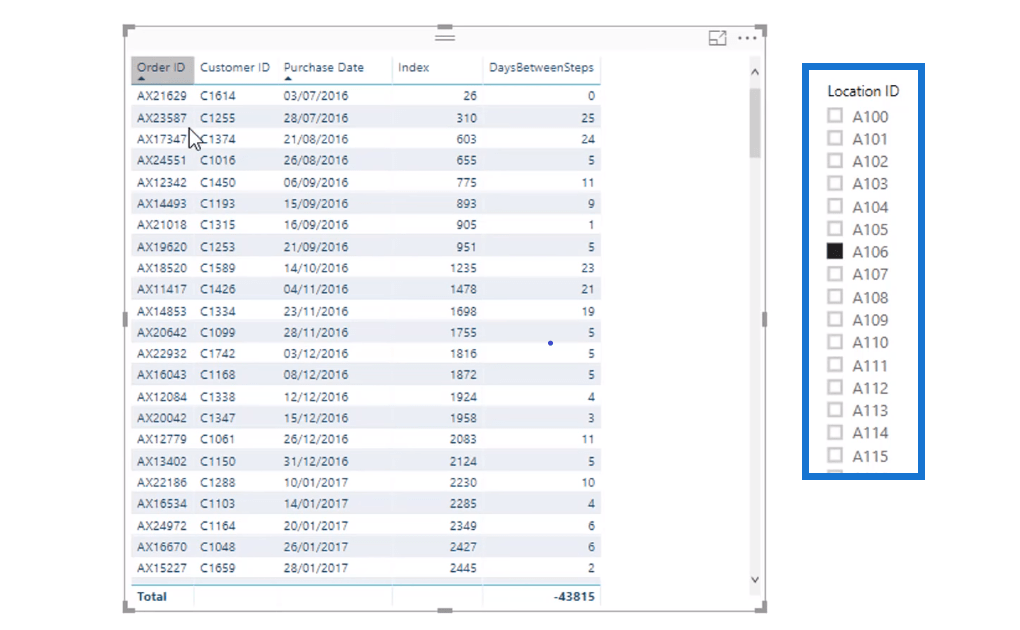Image resolution: width=1020 pixels, height=630 pixels.
Task: Check the A108 location checkbox
Action: tap(835, 297)
